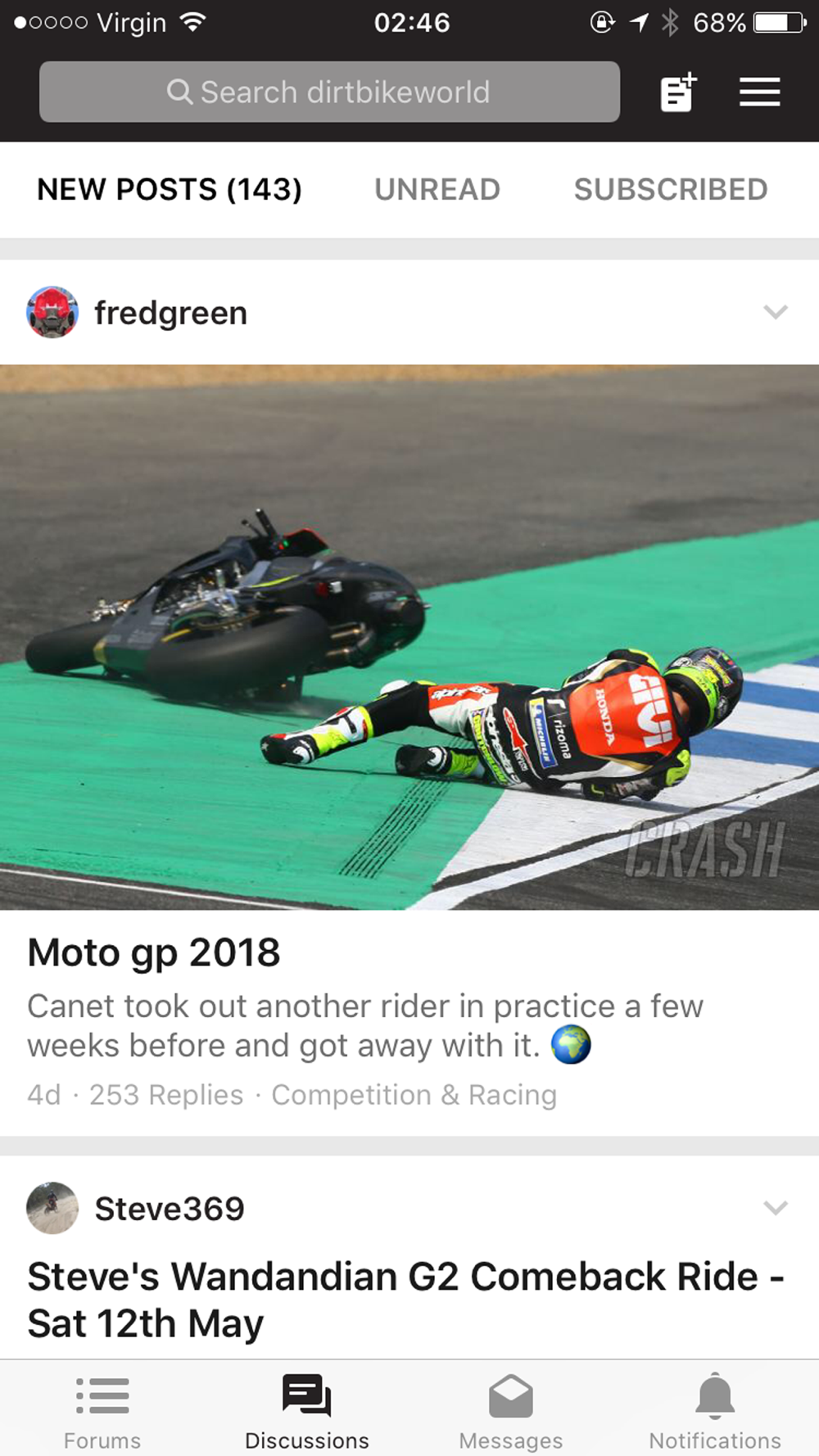This screenshot has width=819, height=1456.
Task: Open the motorcycle crash photo
Action: pos(409,637)
